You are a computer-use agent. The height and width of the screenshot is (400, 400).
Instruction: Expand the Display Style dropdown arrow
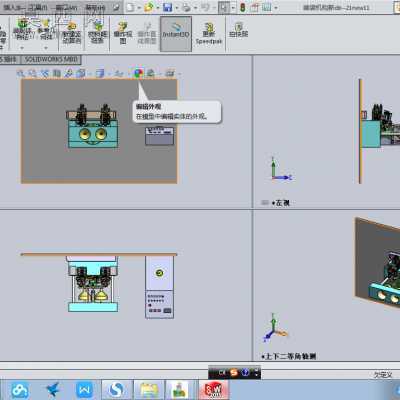coord(108,73)
